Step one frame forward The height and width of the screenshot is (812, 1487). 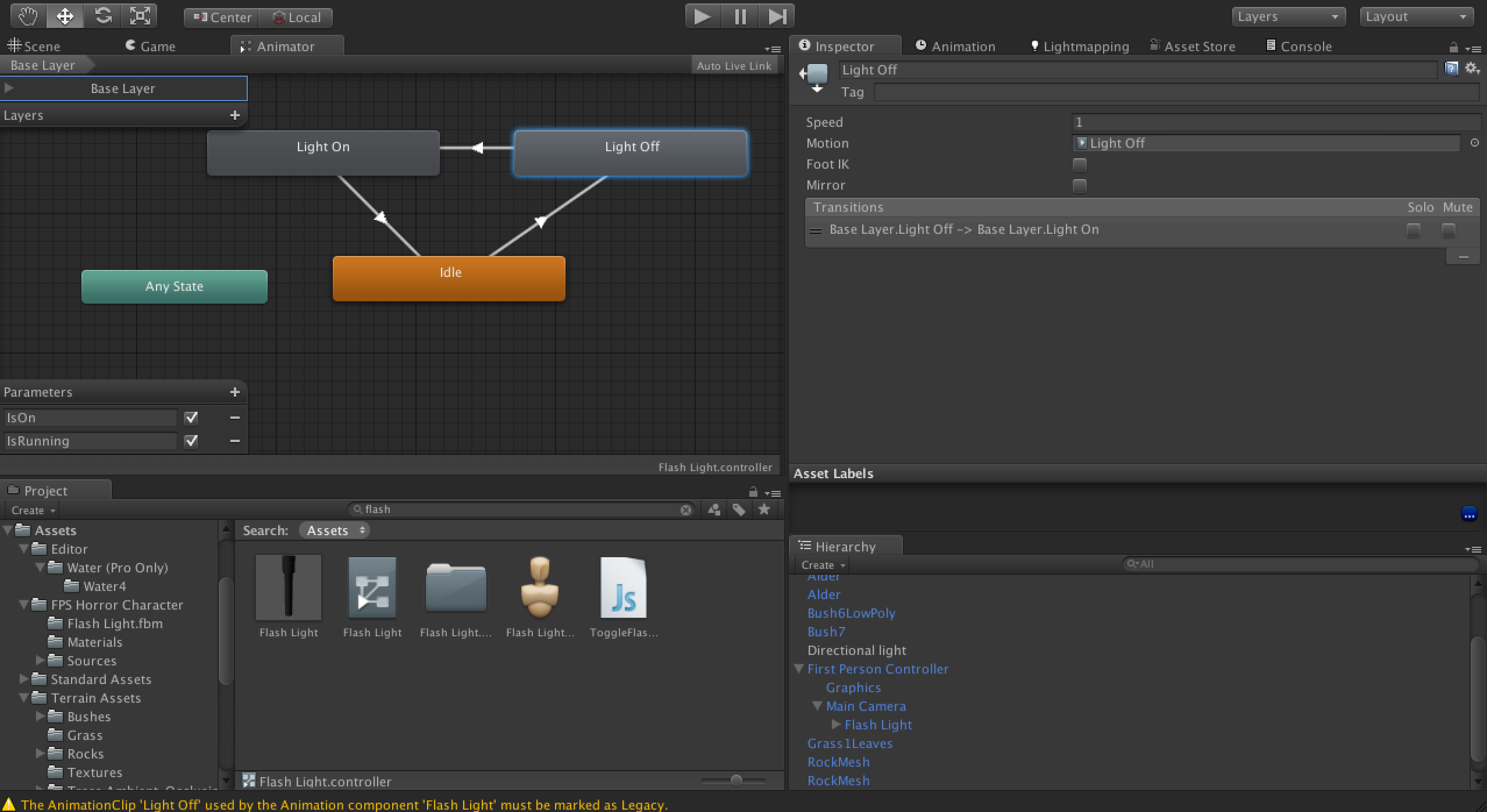click(x=777, y=16)
